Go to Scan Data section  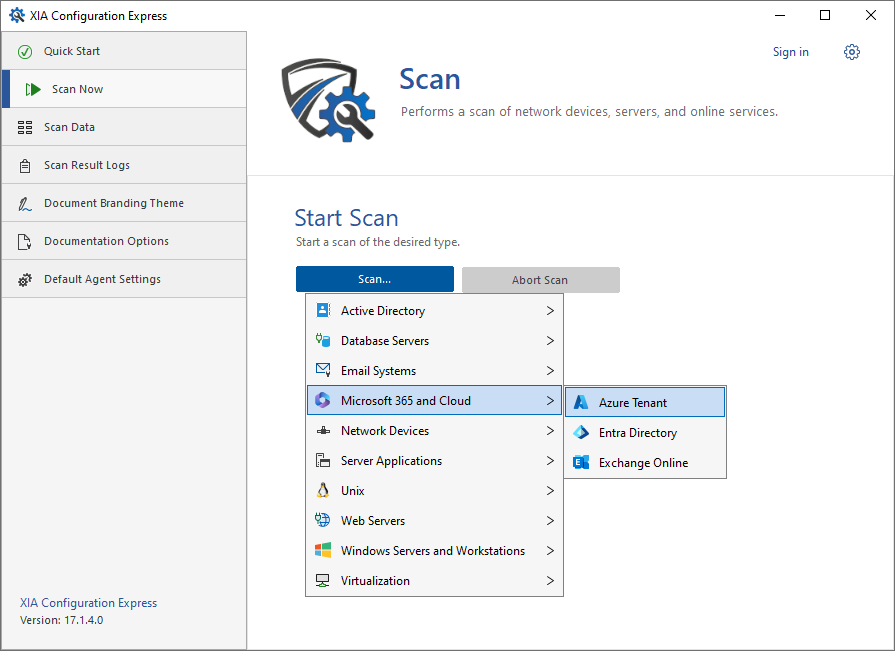tap(124, 127)
